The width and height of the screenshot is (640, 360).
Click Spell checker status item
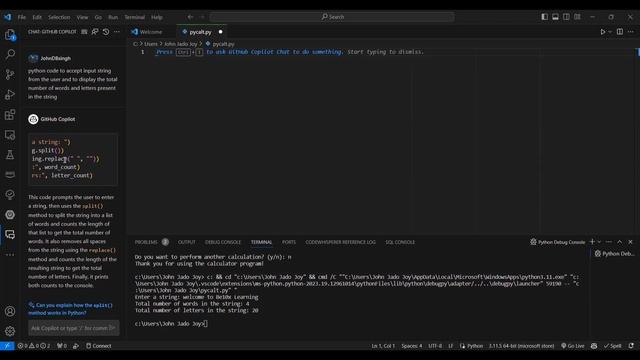(613, 346)
